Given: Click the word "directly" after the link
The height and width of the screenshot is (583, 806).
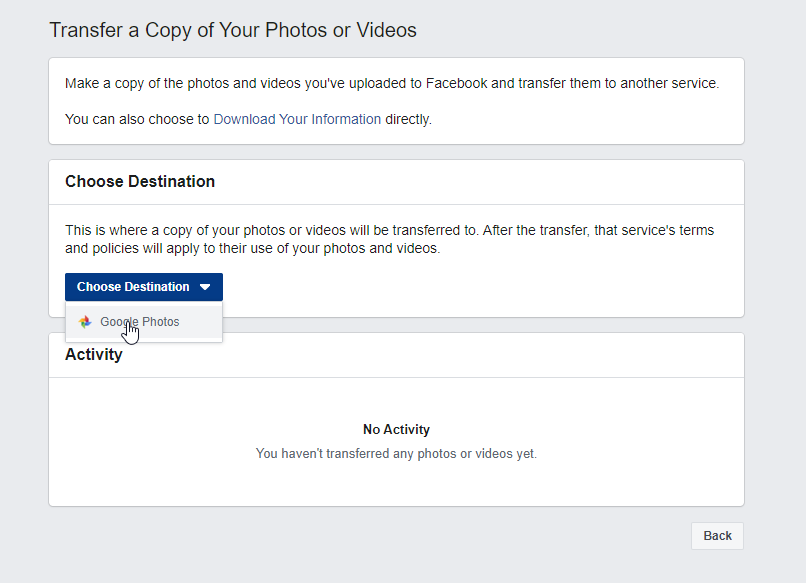Looking at the screenshot, I should (x=408, y=119).
